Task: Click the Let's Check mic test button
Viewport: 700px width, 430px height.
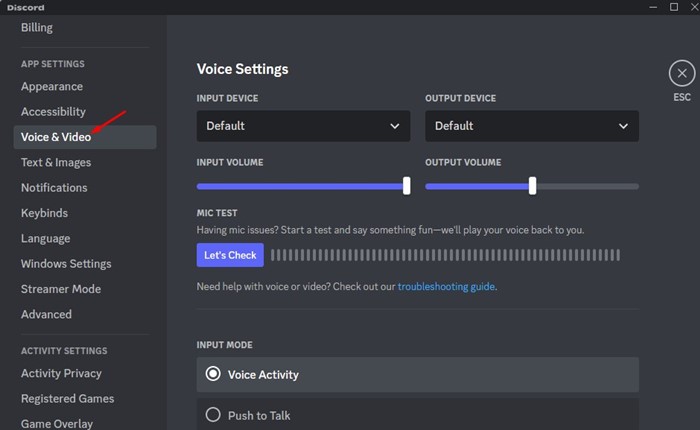Action: [230, 255]
